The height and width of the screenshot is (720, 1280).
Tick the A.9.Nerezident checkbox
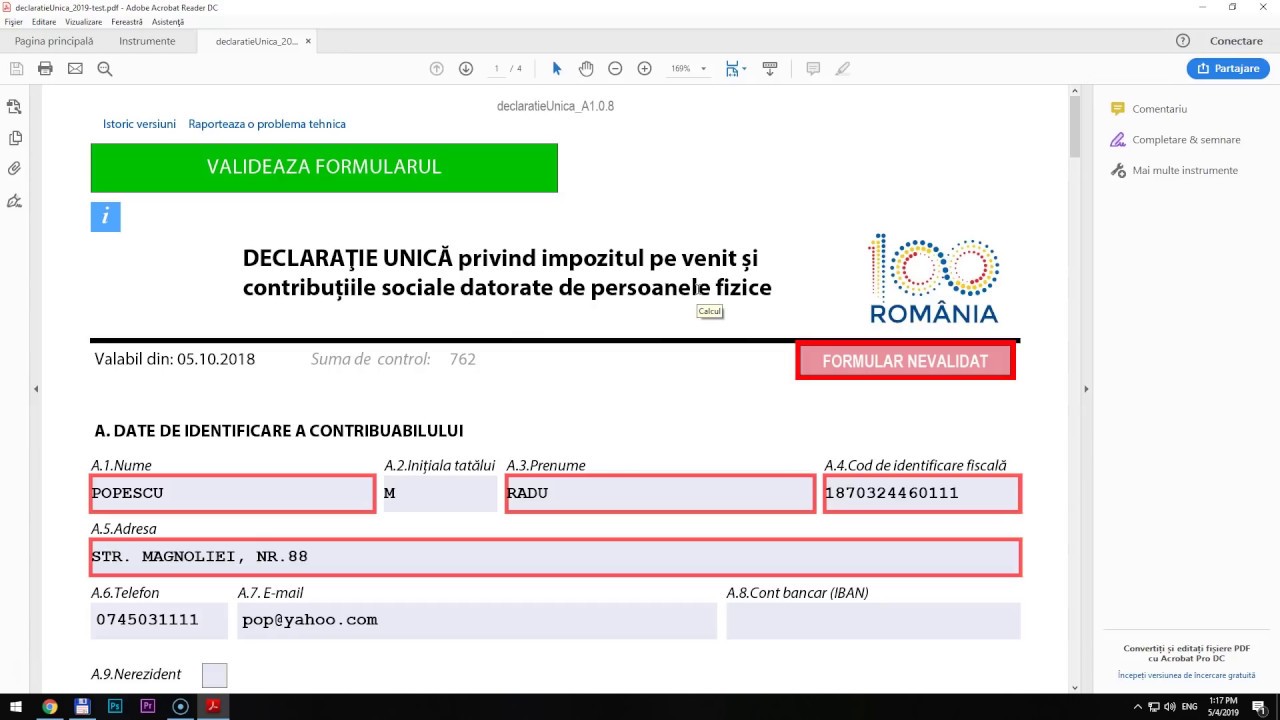pyautogui.click(x=214, y=675)
